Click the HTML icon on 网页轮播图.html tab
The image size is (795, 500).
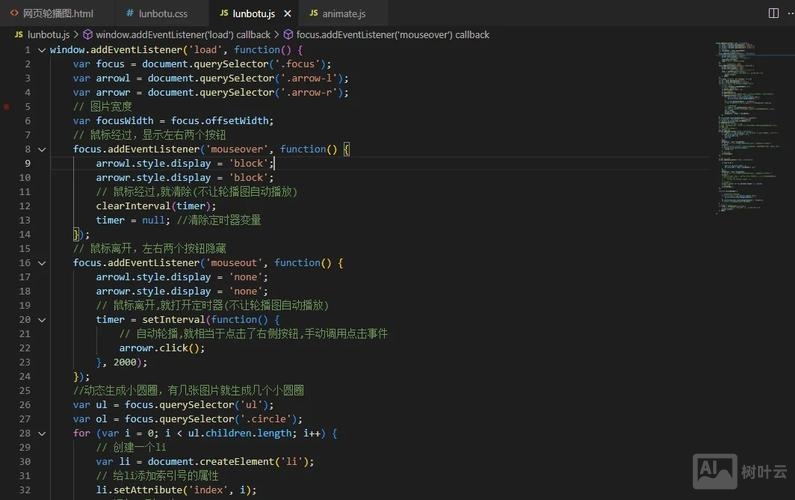(x=13, y=14)
